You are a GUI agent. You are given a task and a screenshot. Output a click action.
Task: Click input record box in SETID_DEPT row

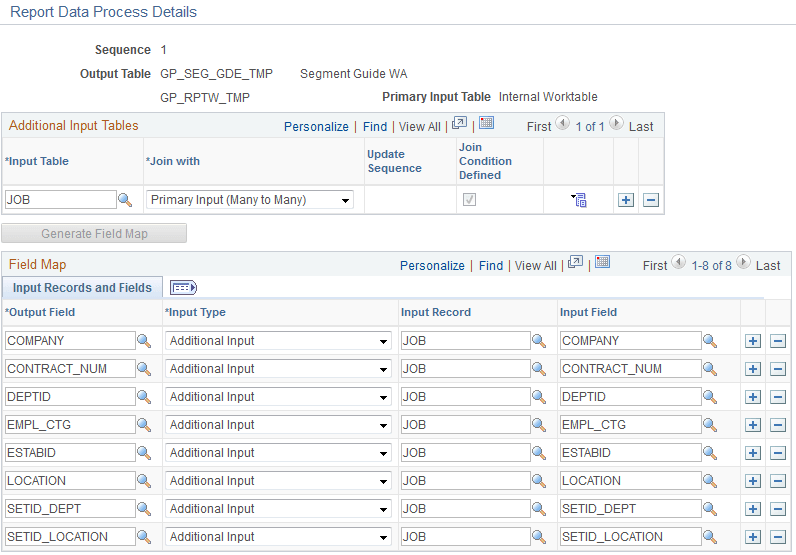pos(466,509)
